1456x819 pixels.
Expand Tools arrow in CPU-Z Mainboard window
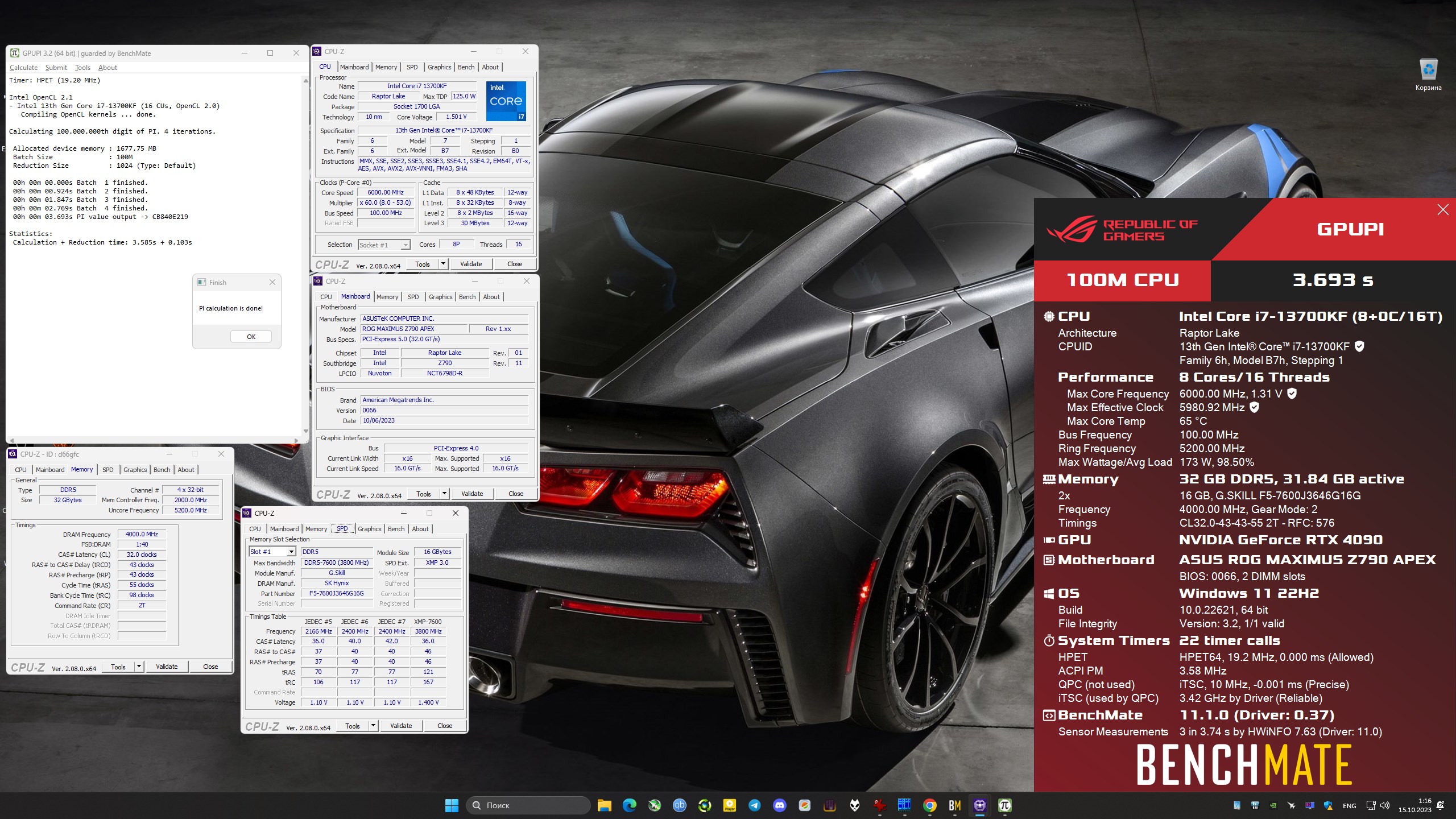(444, 494)
